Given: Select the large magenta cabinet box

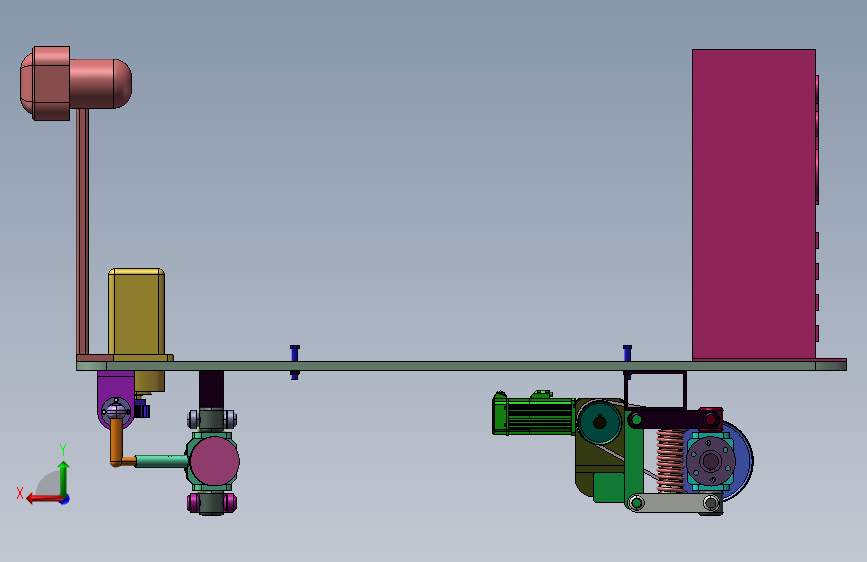Looking at the screenshot, I should pyautogui.click(x=754, y=204).
